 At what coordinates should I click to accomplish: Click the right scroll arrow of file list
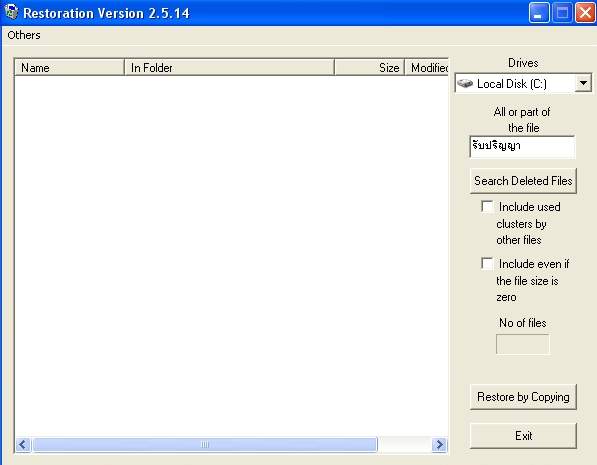(x=439, y=444)
